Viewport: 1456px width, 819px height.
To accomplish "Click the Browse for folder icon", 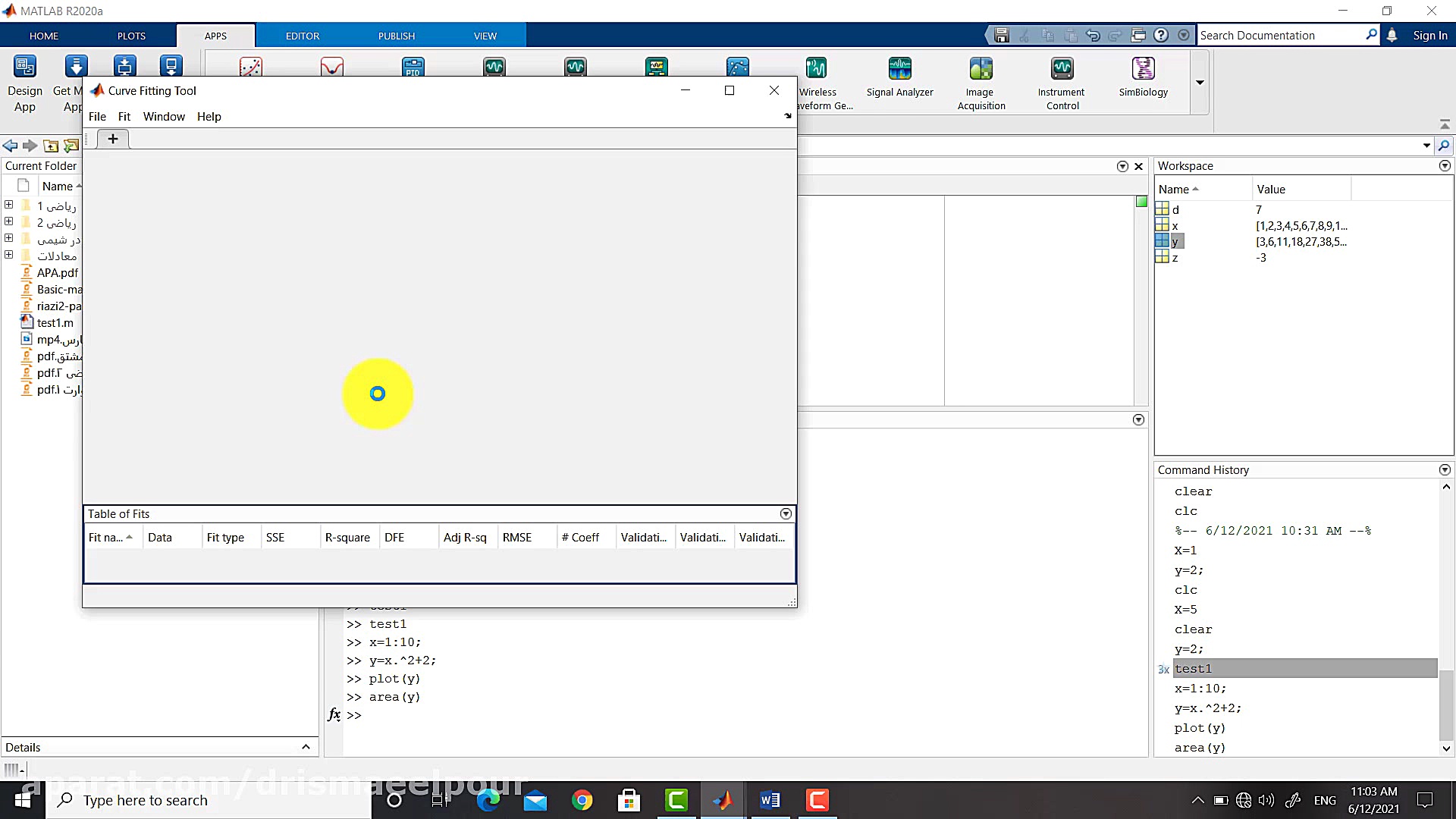I will 71,146.
